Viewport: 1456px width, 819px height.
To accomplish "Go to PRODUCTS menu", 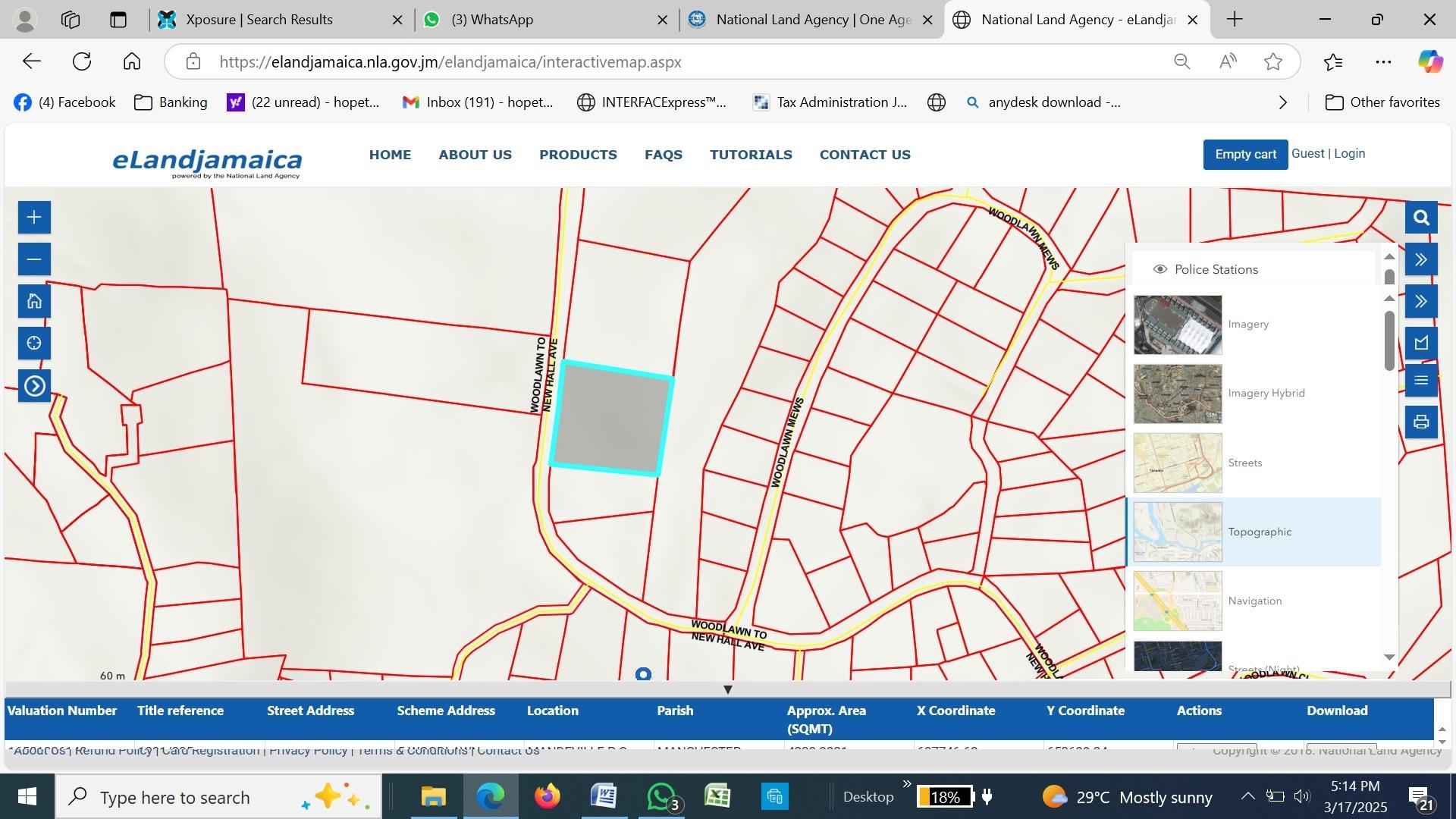I will pos(578,155).
